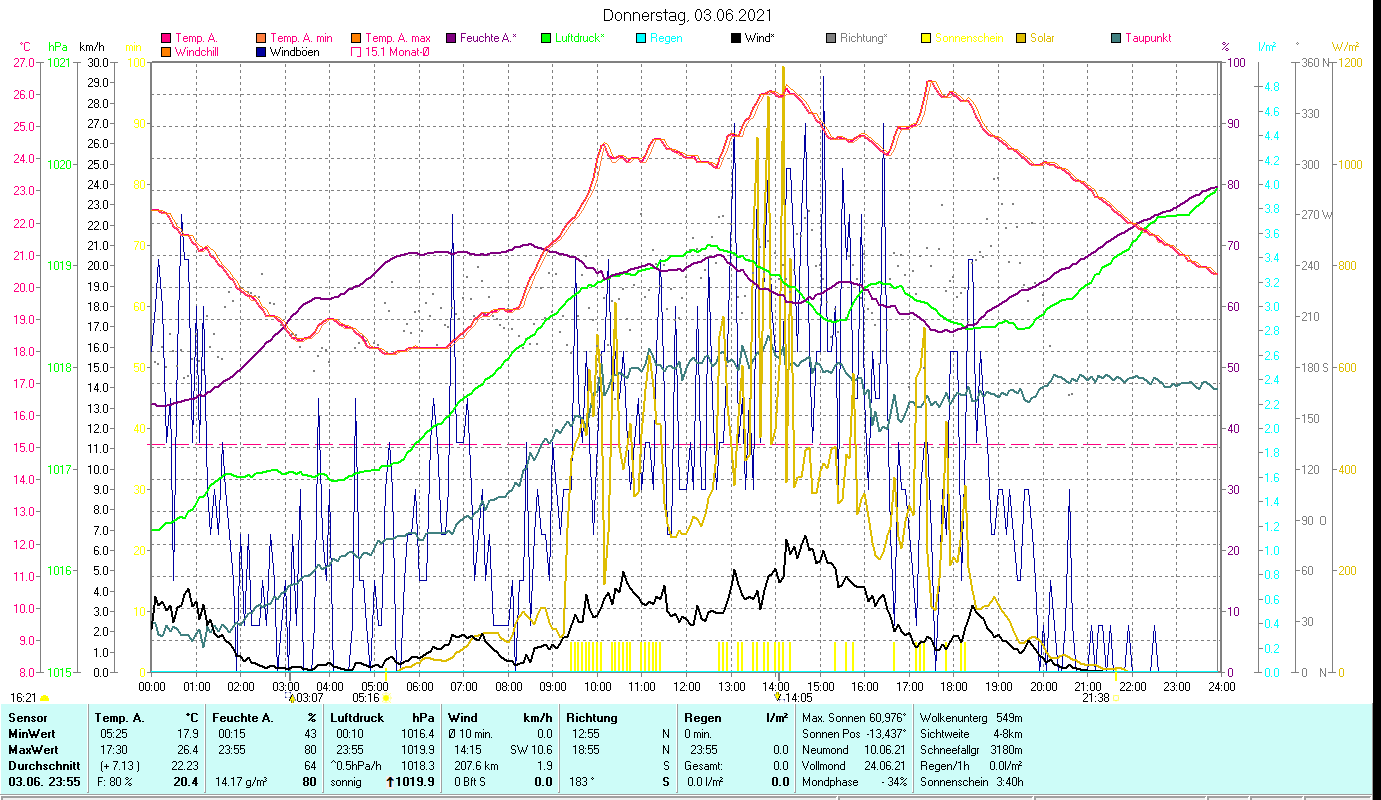
Task: Click the Solar legend swatch
Action: (1022, 38)
